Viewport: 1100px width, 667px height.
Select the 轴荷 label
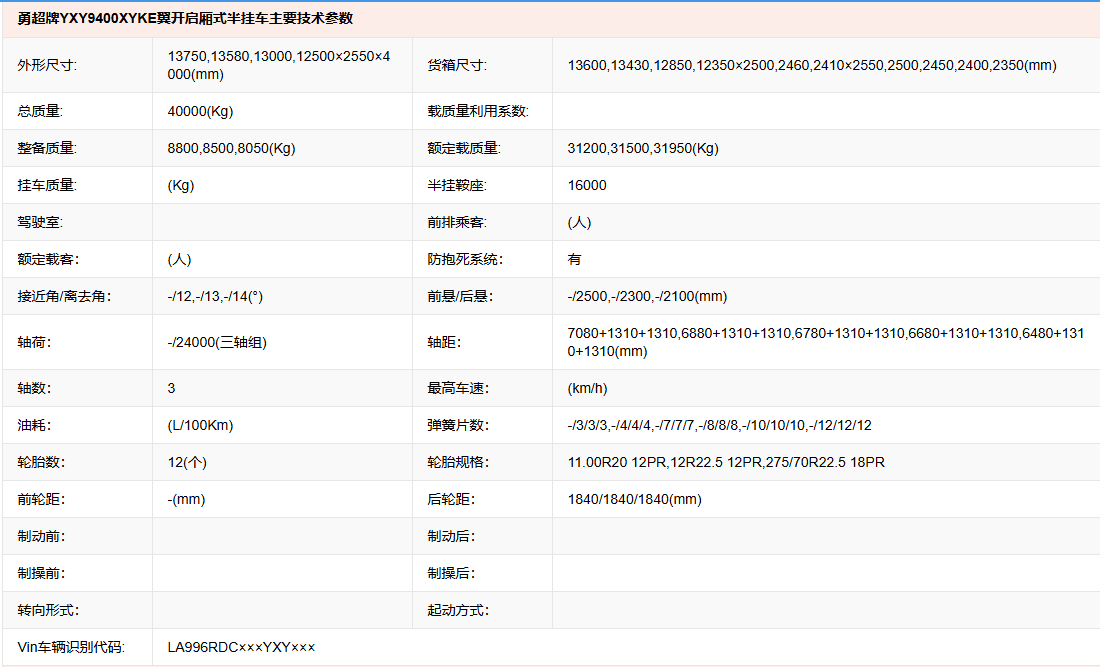point(34,342)
